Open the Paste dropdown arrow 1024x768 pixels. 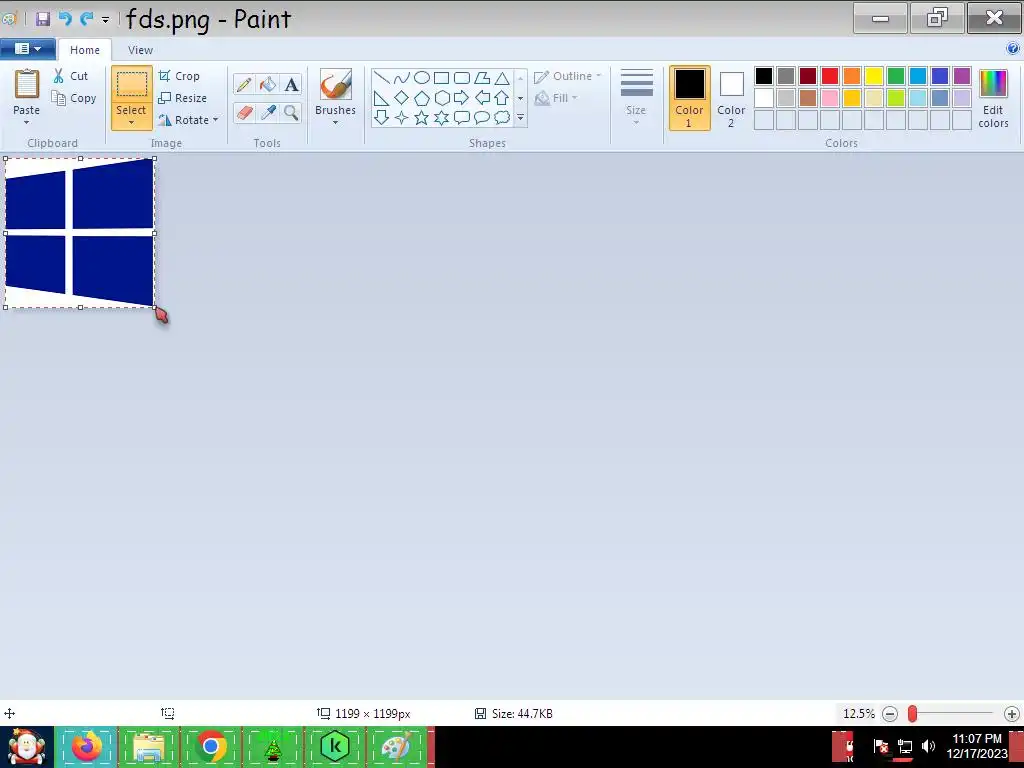click(x=27, y=122)
